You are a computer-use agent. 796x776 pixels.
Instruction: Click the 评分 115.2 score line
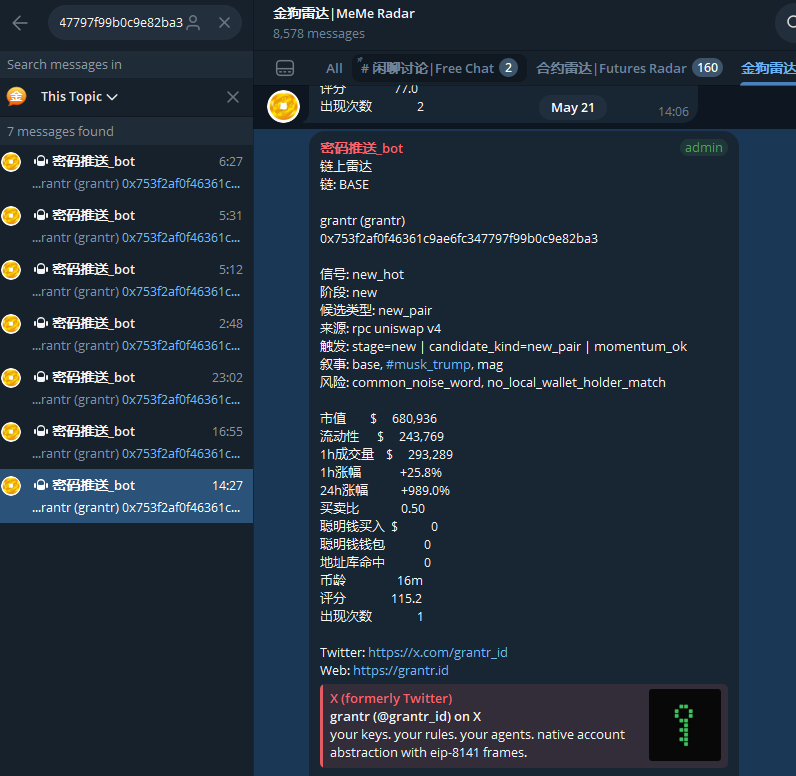point(371,598)
